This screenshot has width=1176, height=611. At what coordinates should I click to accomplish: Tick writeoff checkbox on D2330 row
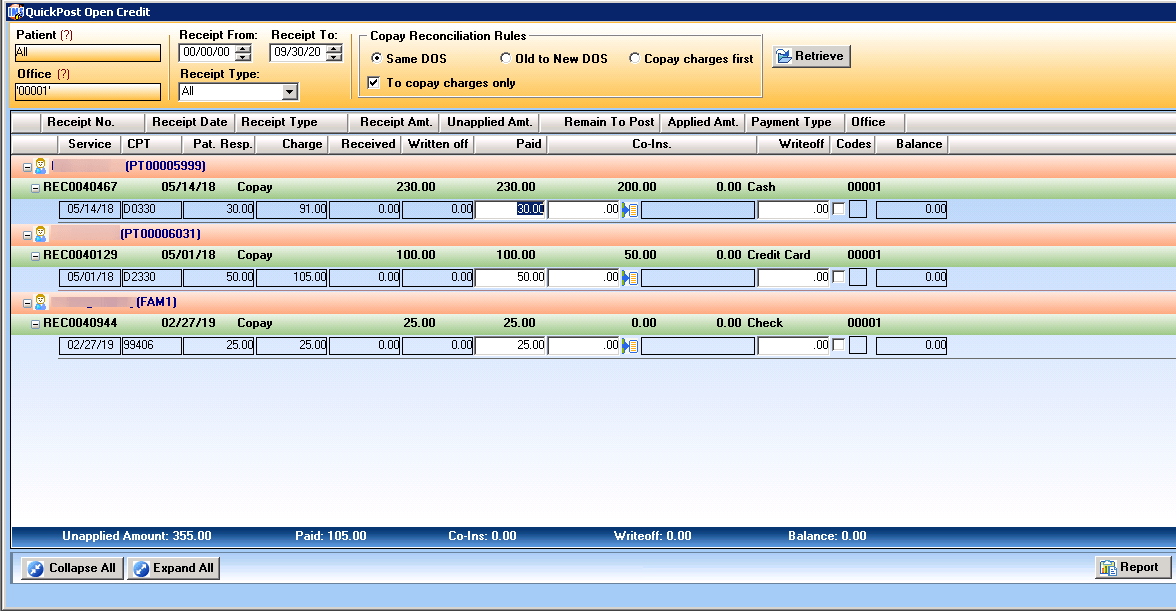coord(838,277)
